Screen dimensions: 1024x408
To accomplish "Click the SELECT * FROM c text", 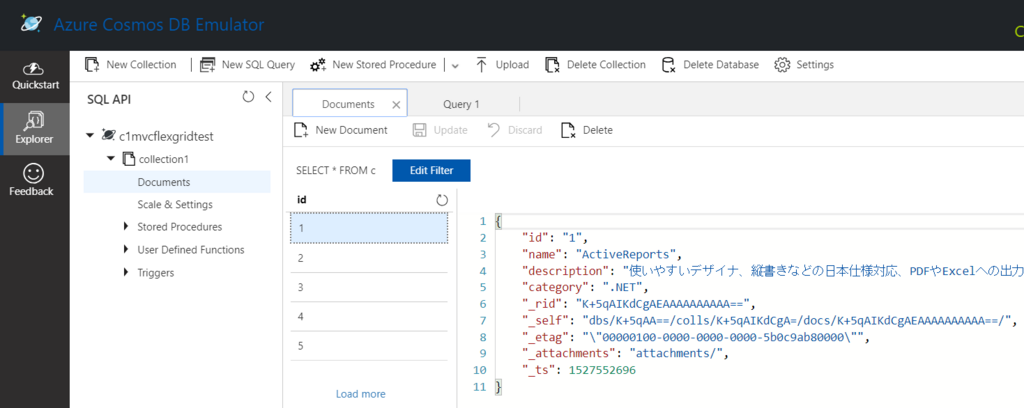I will click(x=336, y=170).
